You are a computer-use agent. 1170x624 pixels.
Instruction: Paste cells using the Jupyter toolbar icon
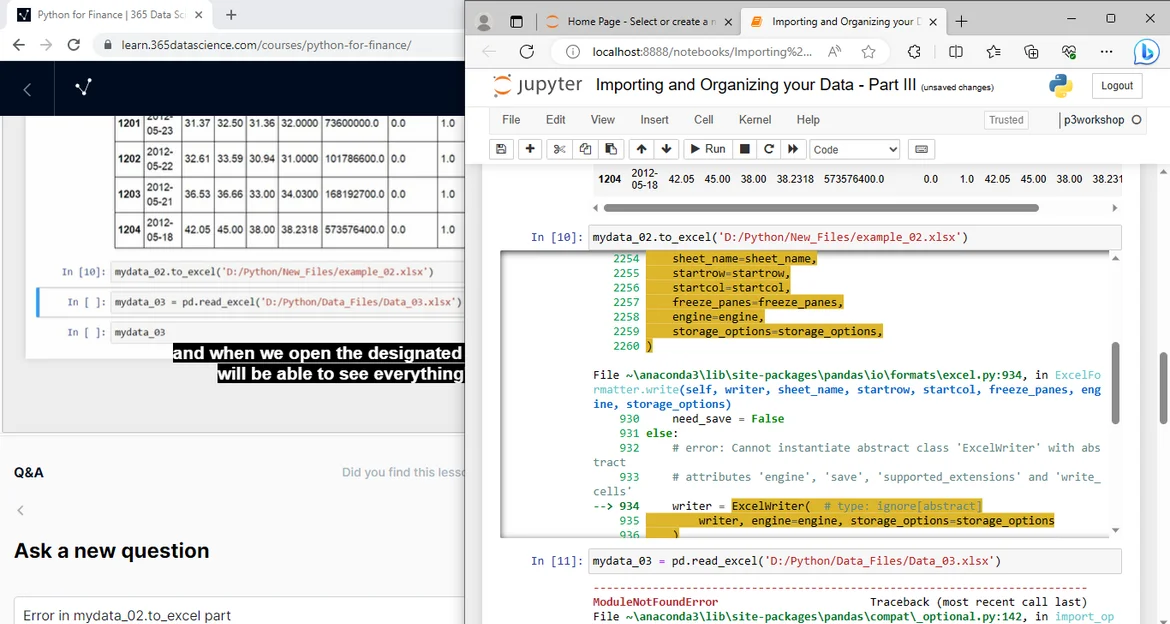610,149
